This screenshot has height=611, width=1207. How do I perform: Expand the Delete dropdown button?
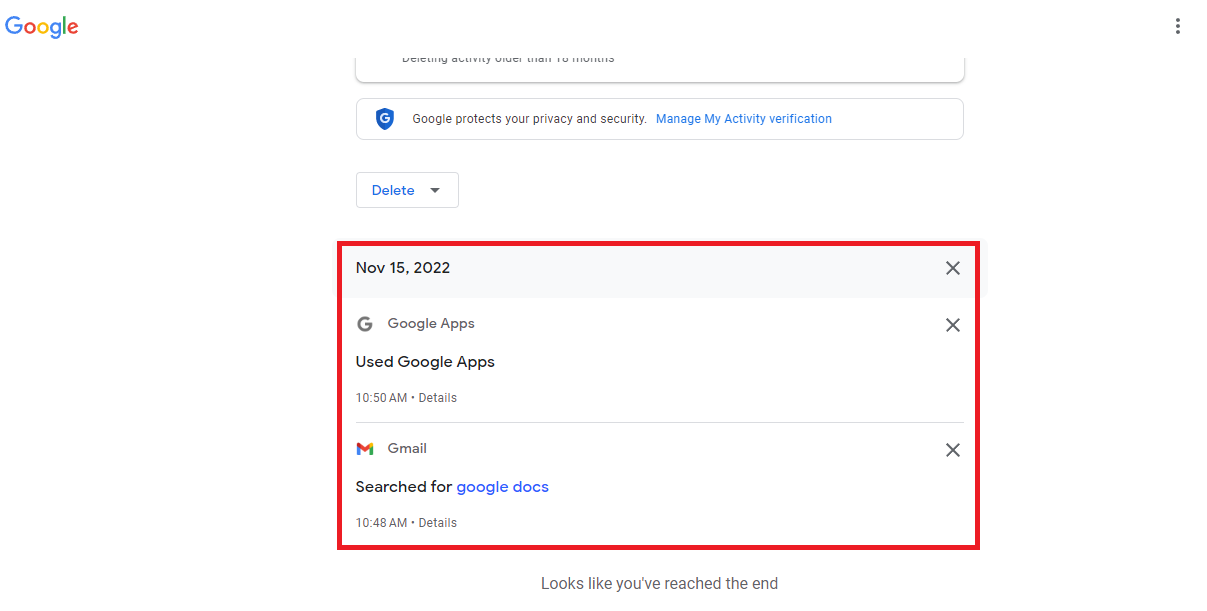407,190
